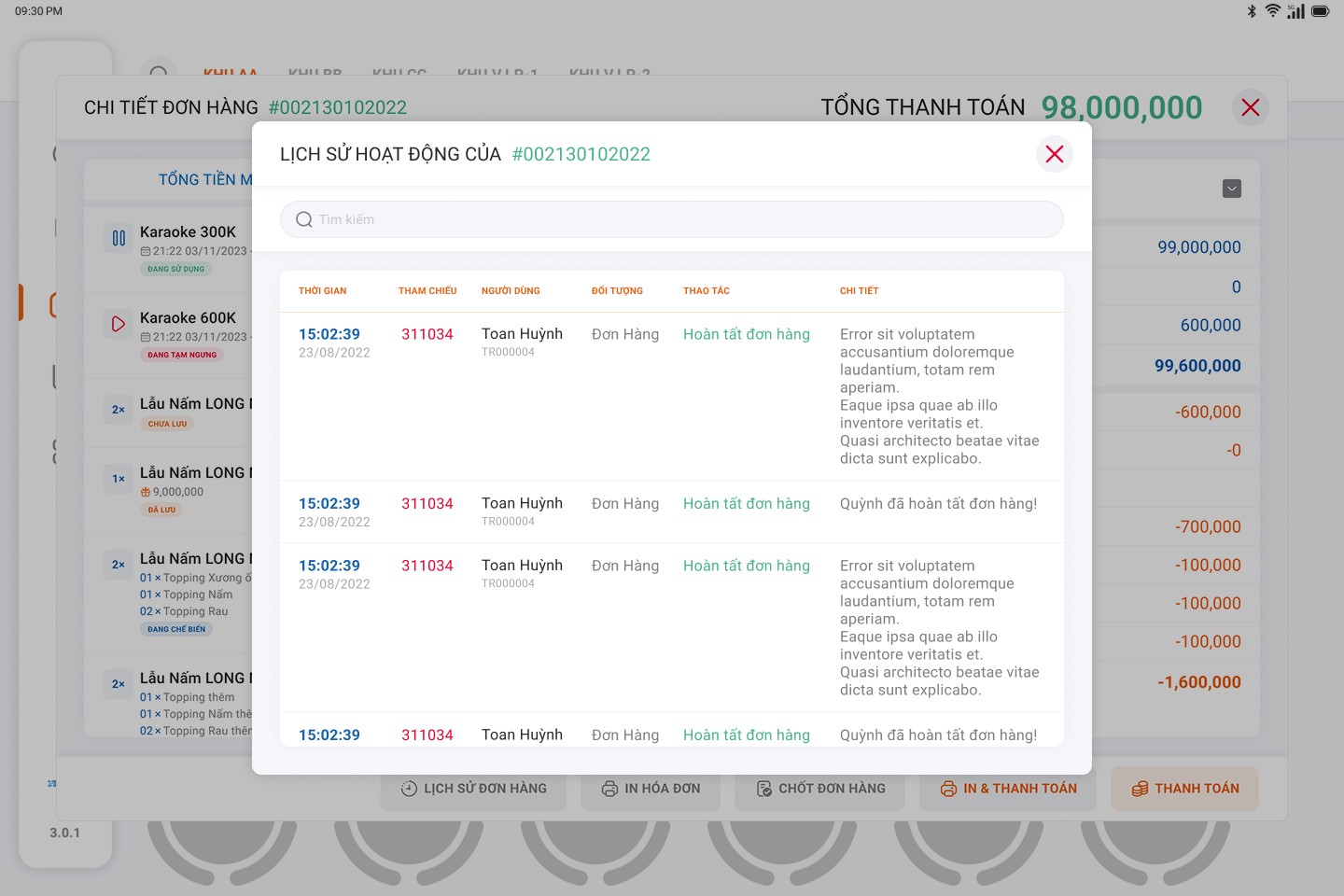Click coins icon on Thanh toán button
The width and height of the screenshot is (1344, 896).
[1141, 789]
